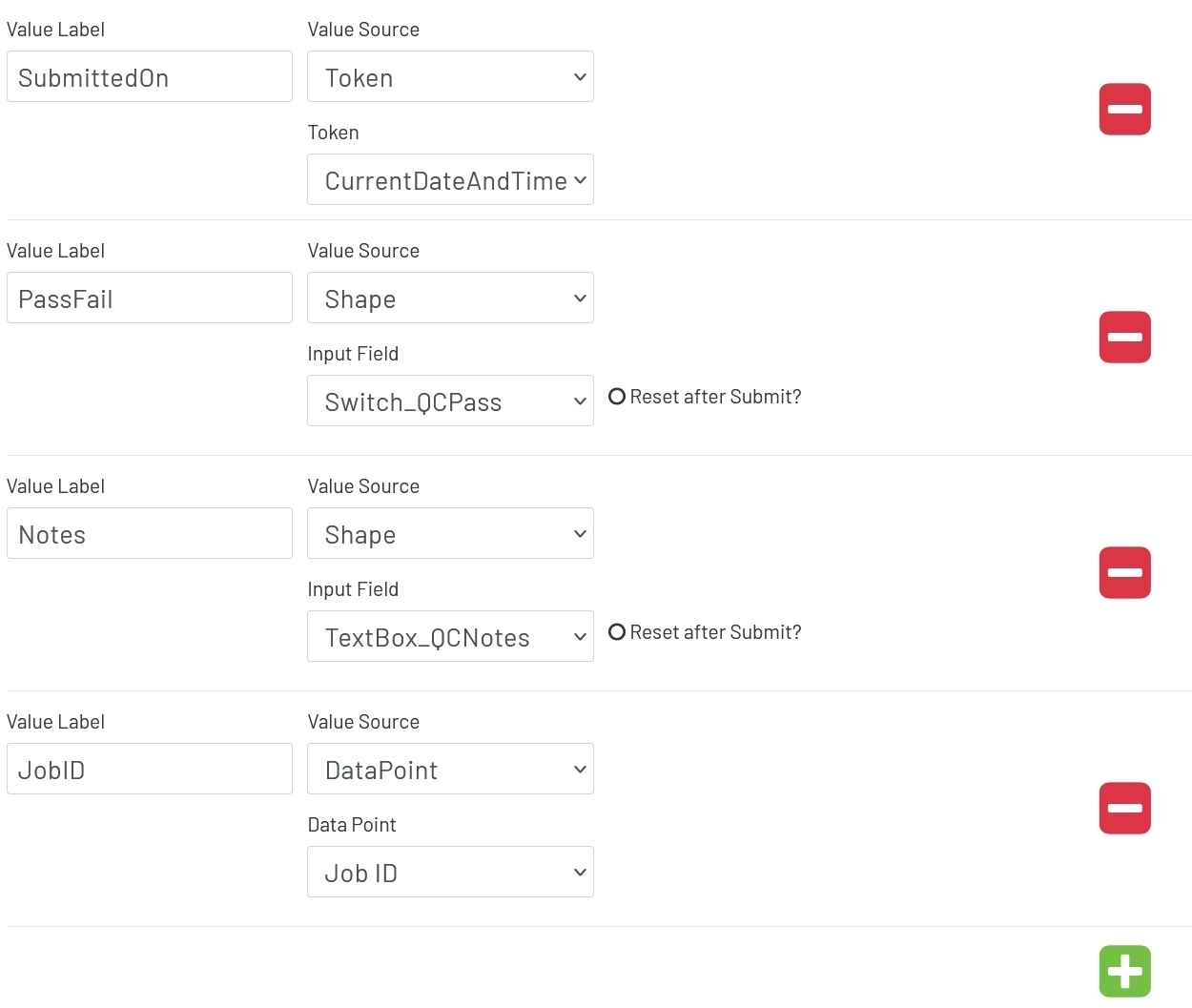Image resolution: width=1192 pixels, height=1008 pixels.
Task: Expand the TextBox_QCNotes input field selector
Action: (x=450, y=636)
